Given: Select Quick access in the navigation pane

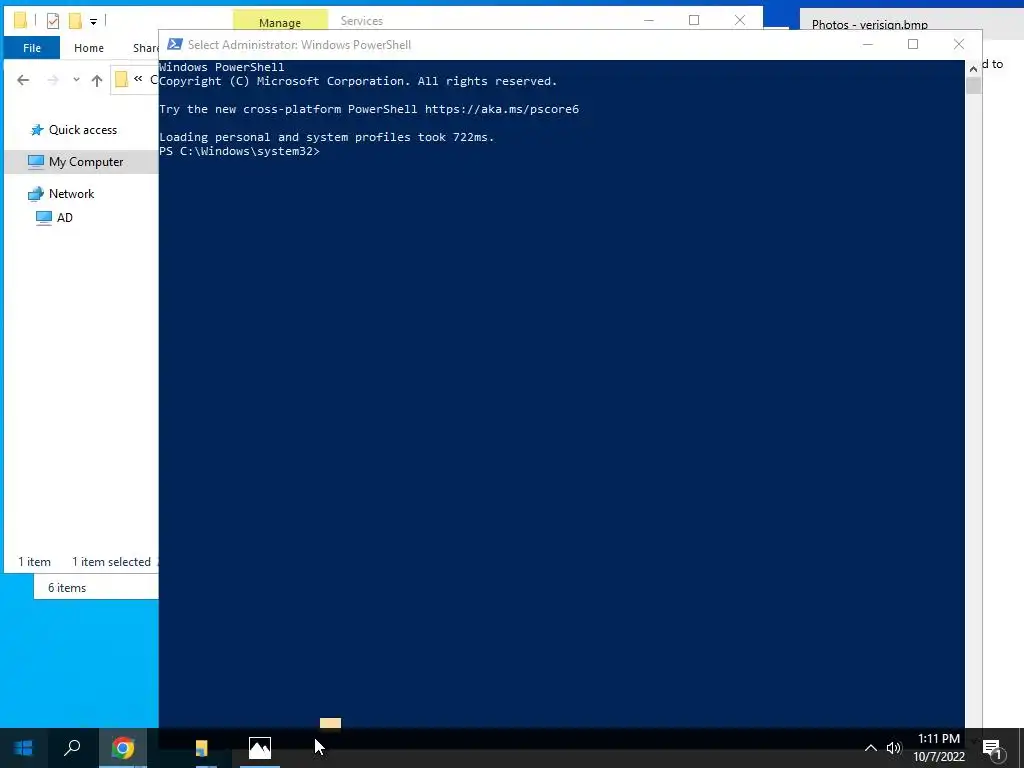Looking at the screenshot, I should click(83, 130).
